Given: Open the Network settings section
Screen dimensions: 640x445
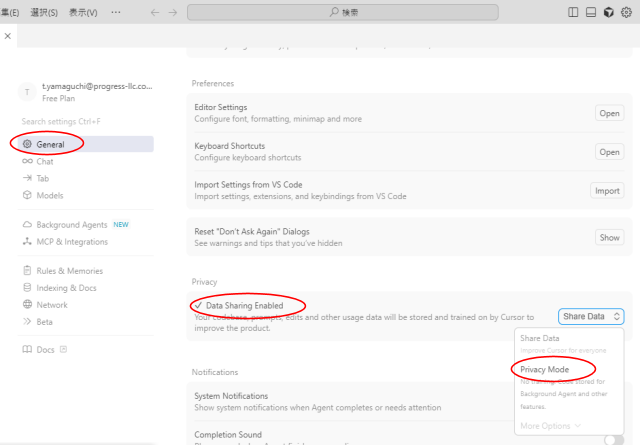Looking at the screenshot, I should [x=51, y=305].
